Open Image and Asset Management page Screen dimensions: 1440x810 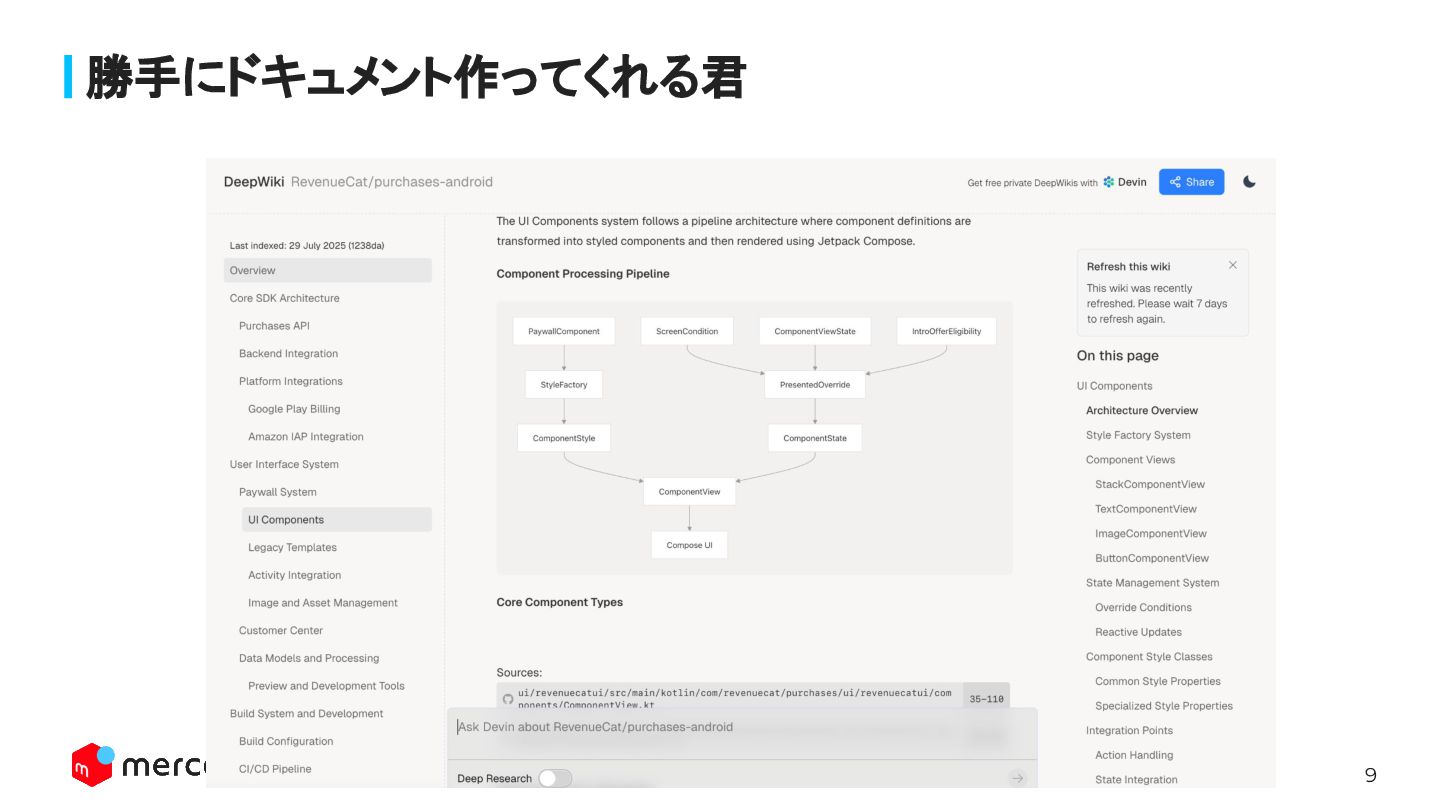click(x=323, y=603)
